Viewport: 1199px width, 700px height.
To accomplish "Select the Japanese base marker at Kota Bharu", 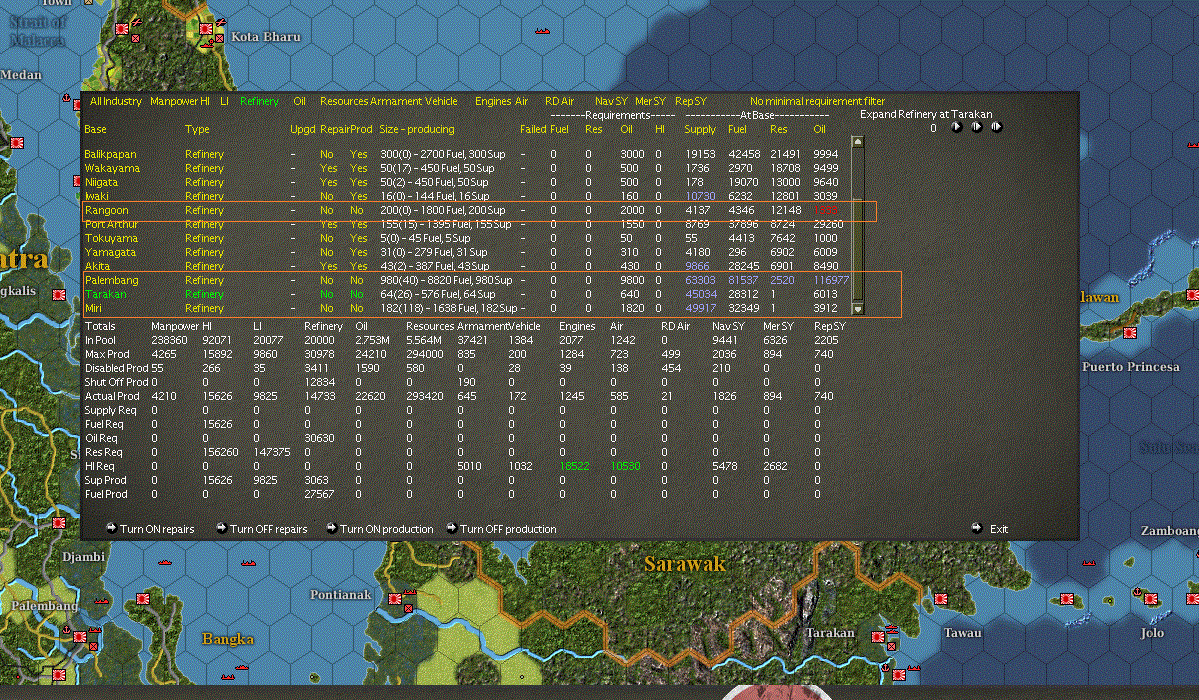I will [206, 29].
